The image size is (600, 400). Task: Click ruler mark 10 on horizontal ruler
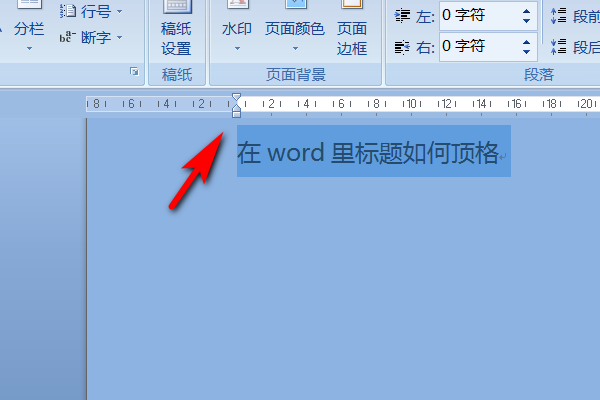coord(411,104)
